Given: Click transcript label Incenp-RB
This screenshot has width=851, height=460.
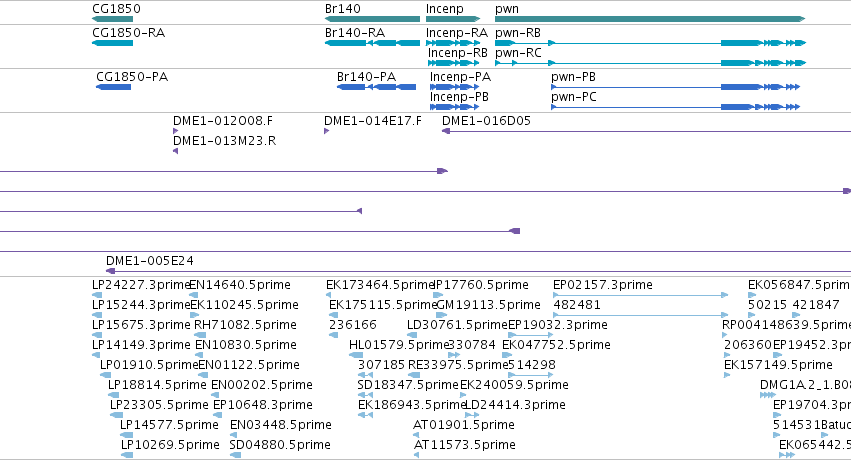Looking at the screenshot, I should point(458,53).
